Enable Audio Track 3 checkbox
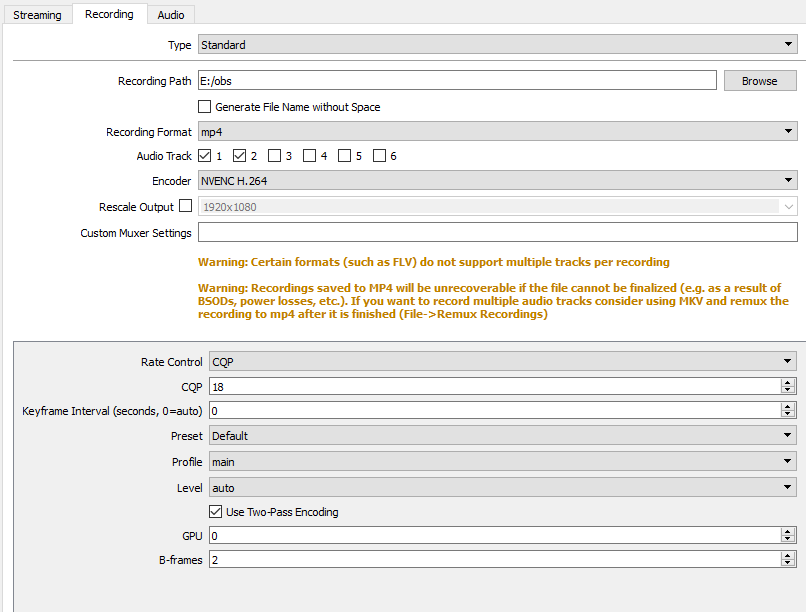Image resolution: width=806 pixels, height=612 pixels. click(274, 156)
